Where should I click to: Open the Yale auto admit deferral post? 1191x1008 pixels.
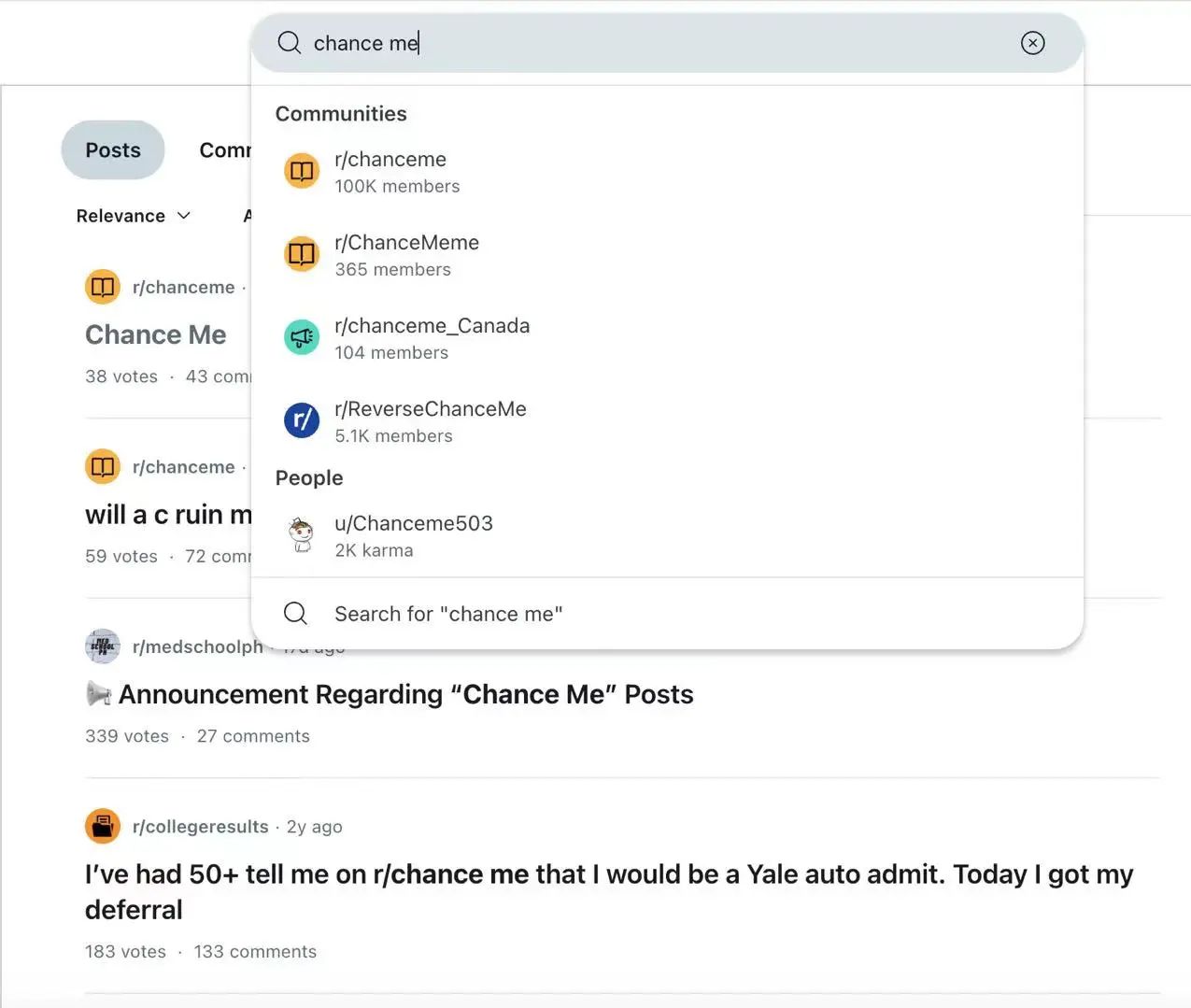click(x=609, y=891)
